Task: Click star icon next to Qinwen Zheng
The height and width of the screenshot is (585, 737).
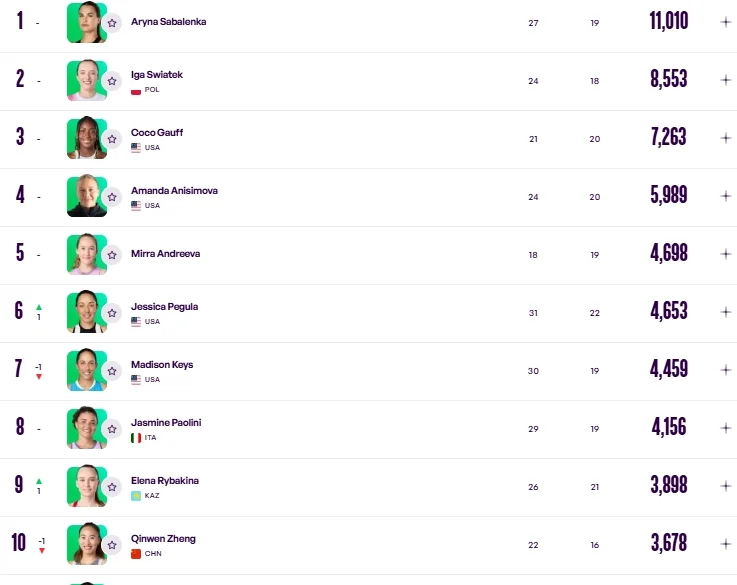Action: point(112,545)
